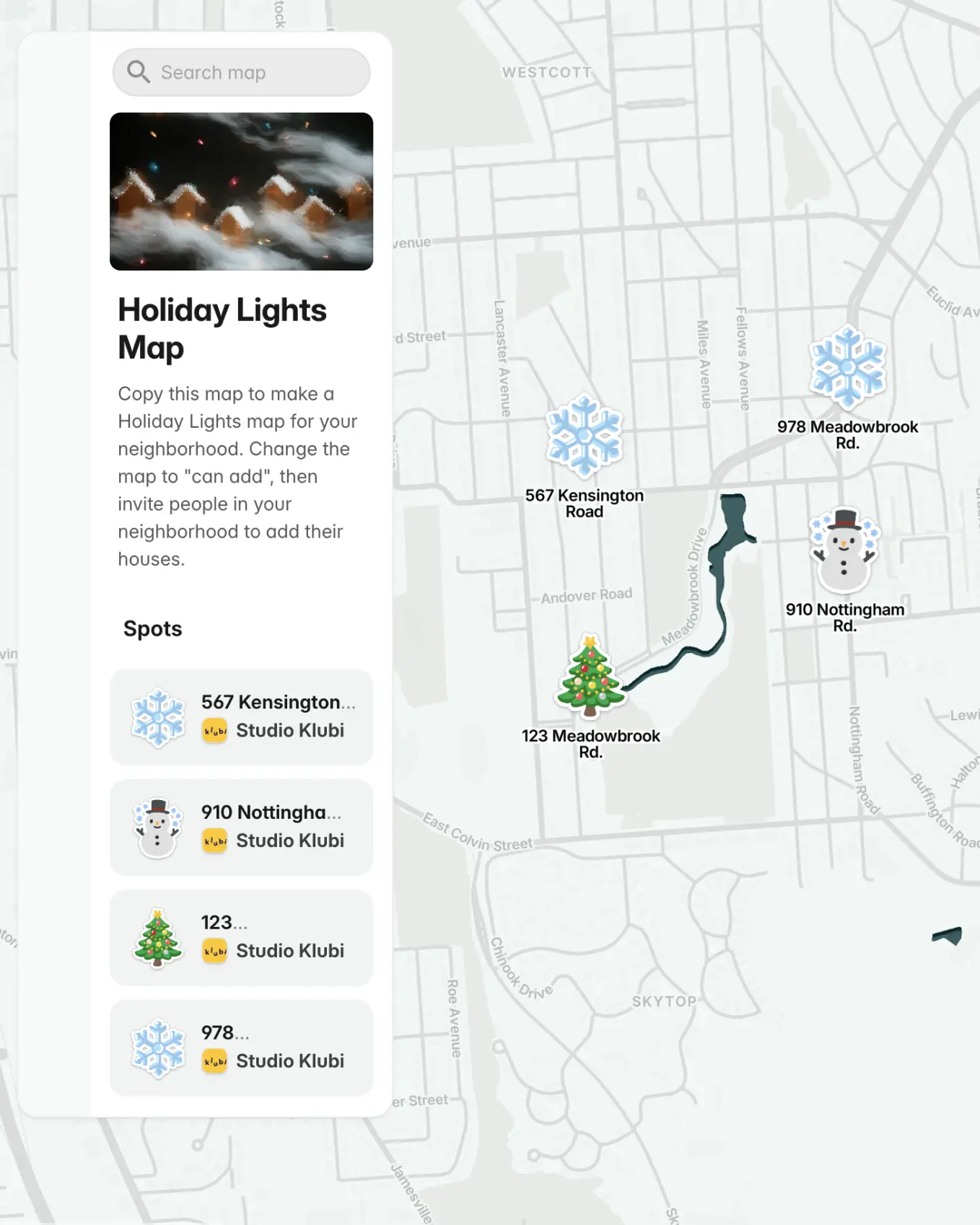Click the Klubi badge in the 910 Nottingham card
The width and height of the screenshot is (980, 1225).
(214, 840)
